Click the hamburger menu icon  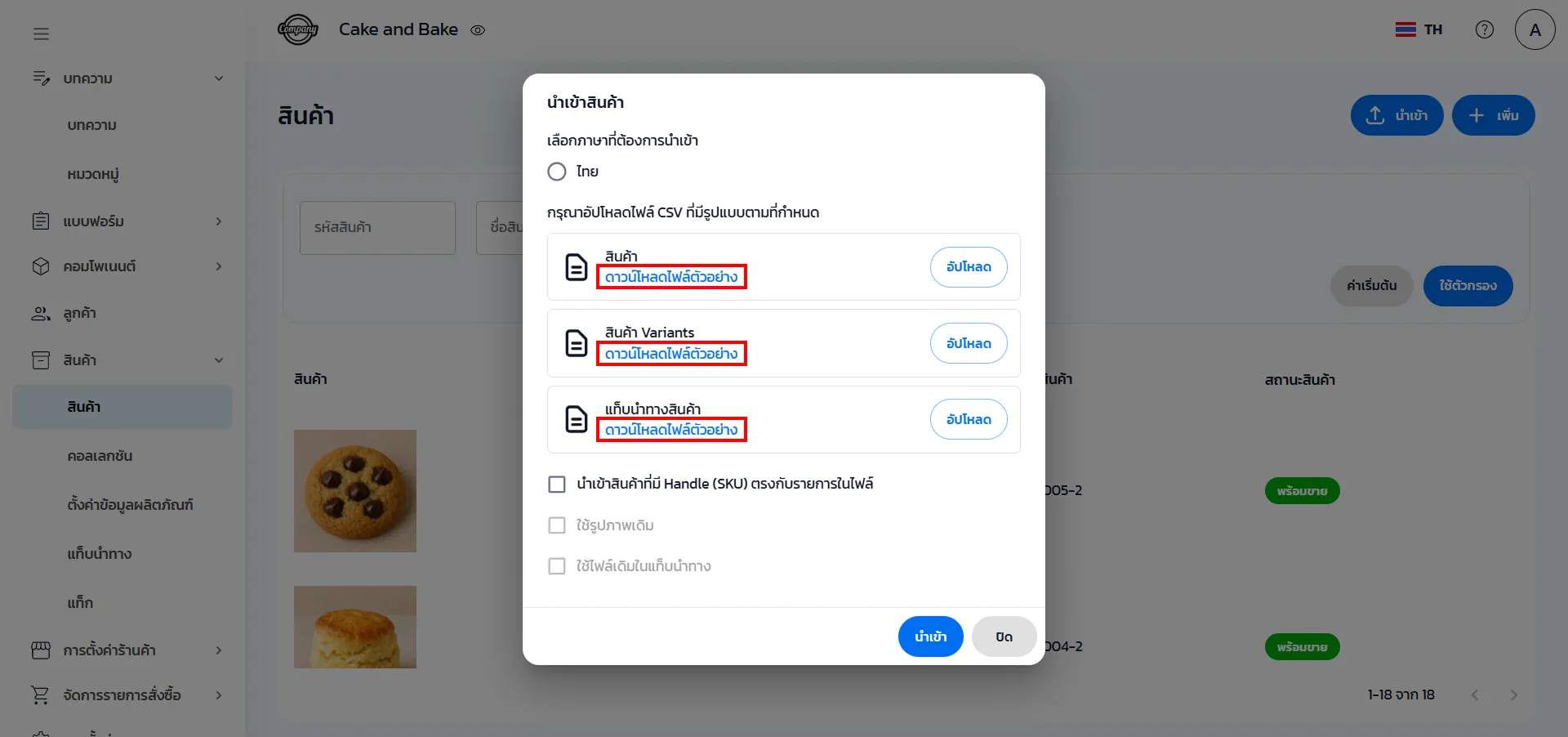point(41,33)
